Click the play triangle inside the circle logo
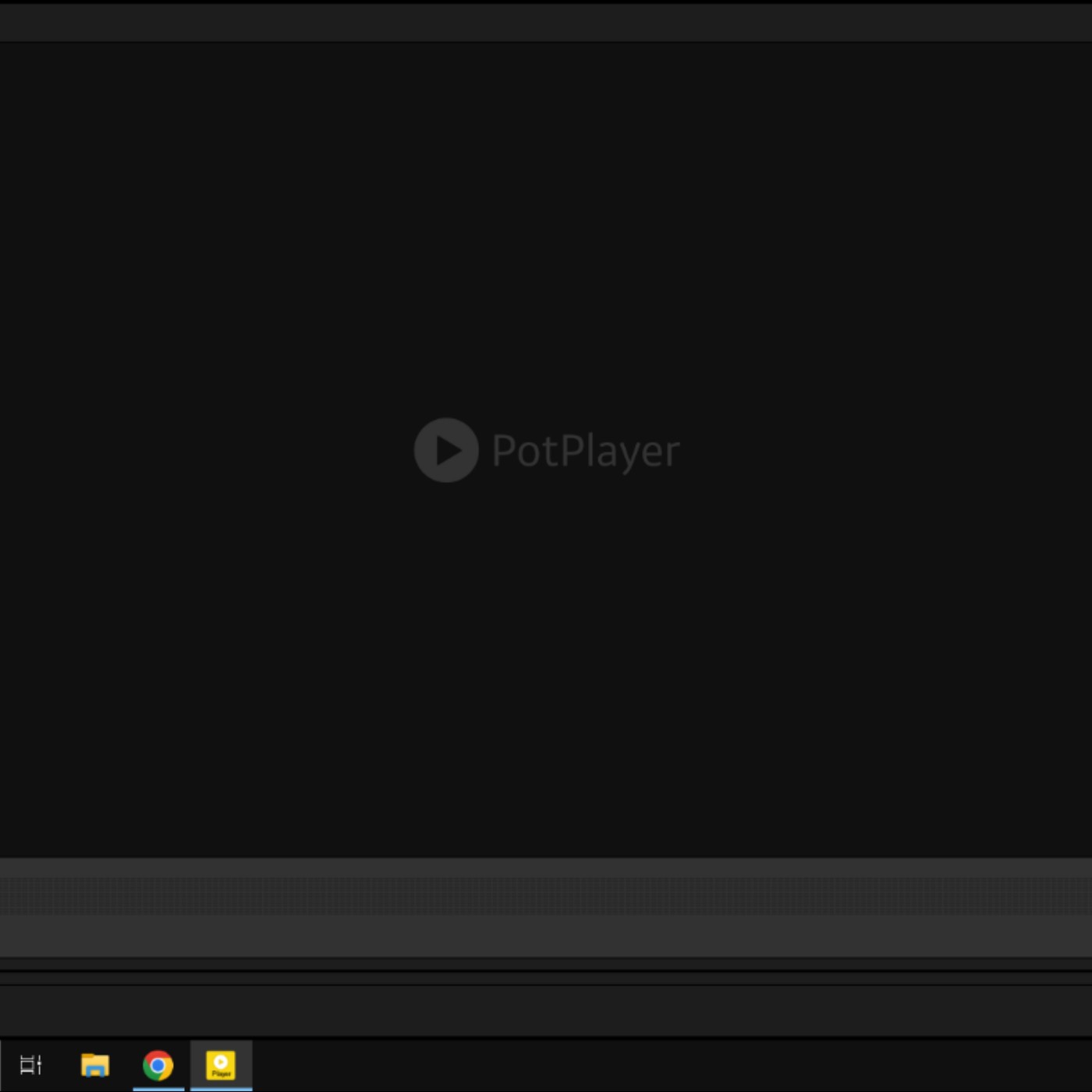The image size is (1092, 1092). (447, 450)
